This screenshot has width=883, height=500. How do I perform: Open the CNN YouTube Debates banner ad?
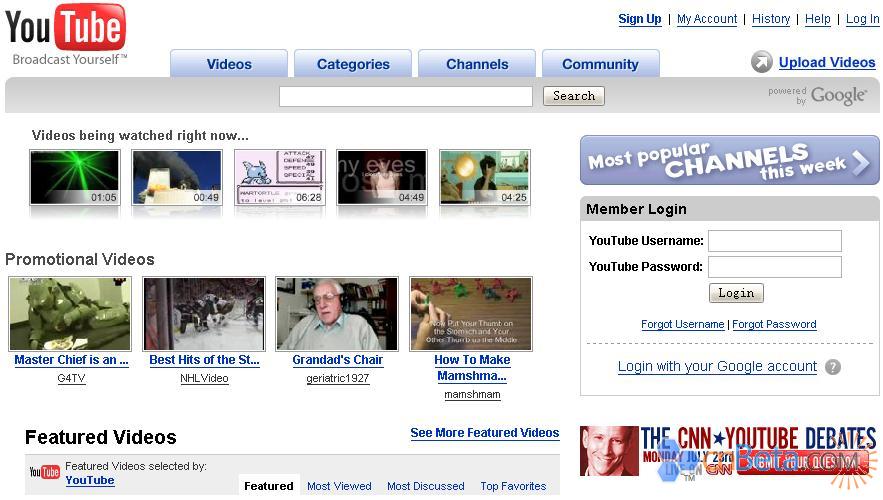click(x=729, y=452)
